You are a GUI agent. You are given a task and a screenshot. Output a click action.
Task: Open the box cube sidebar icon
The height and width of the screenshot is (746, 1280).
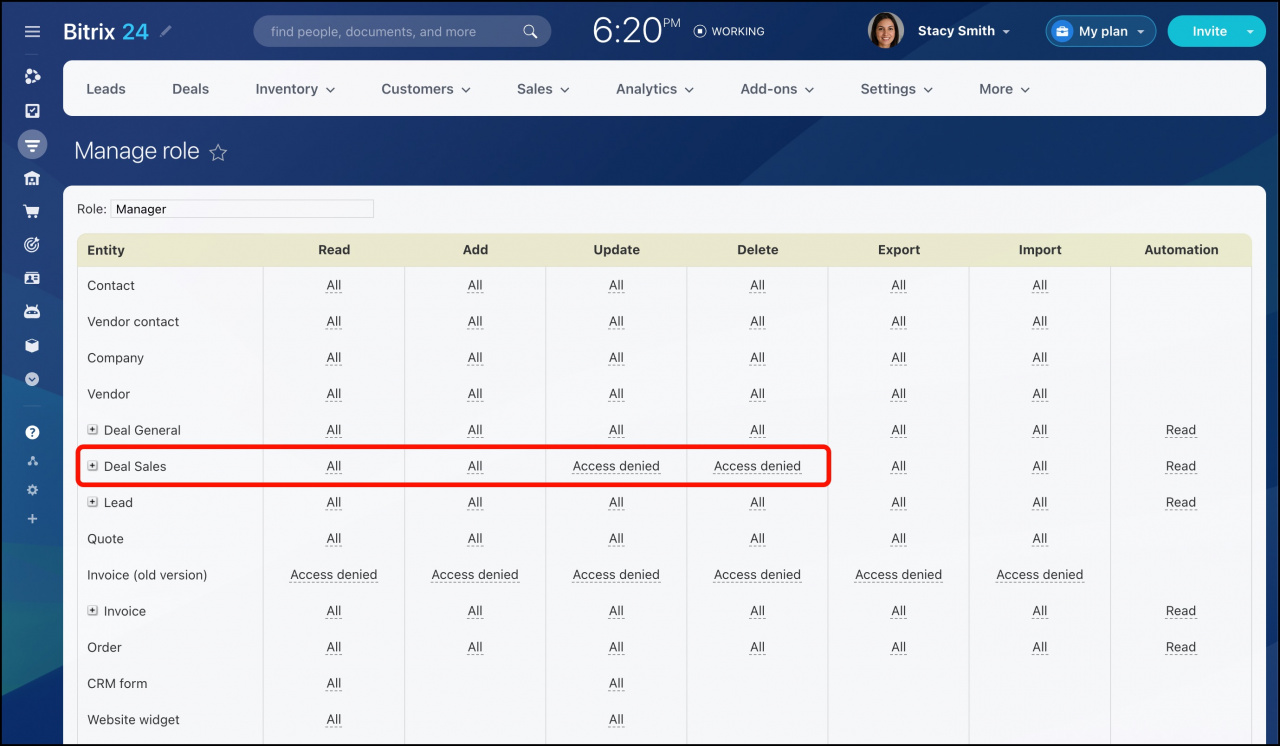click(x=32, y=345)
